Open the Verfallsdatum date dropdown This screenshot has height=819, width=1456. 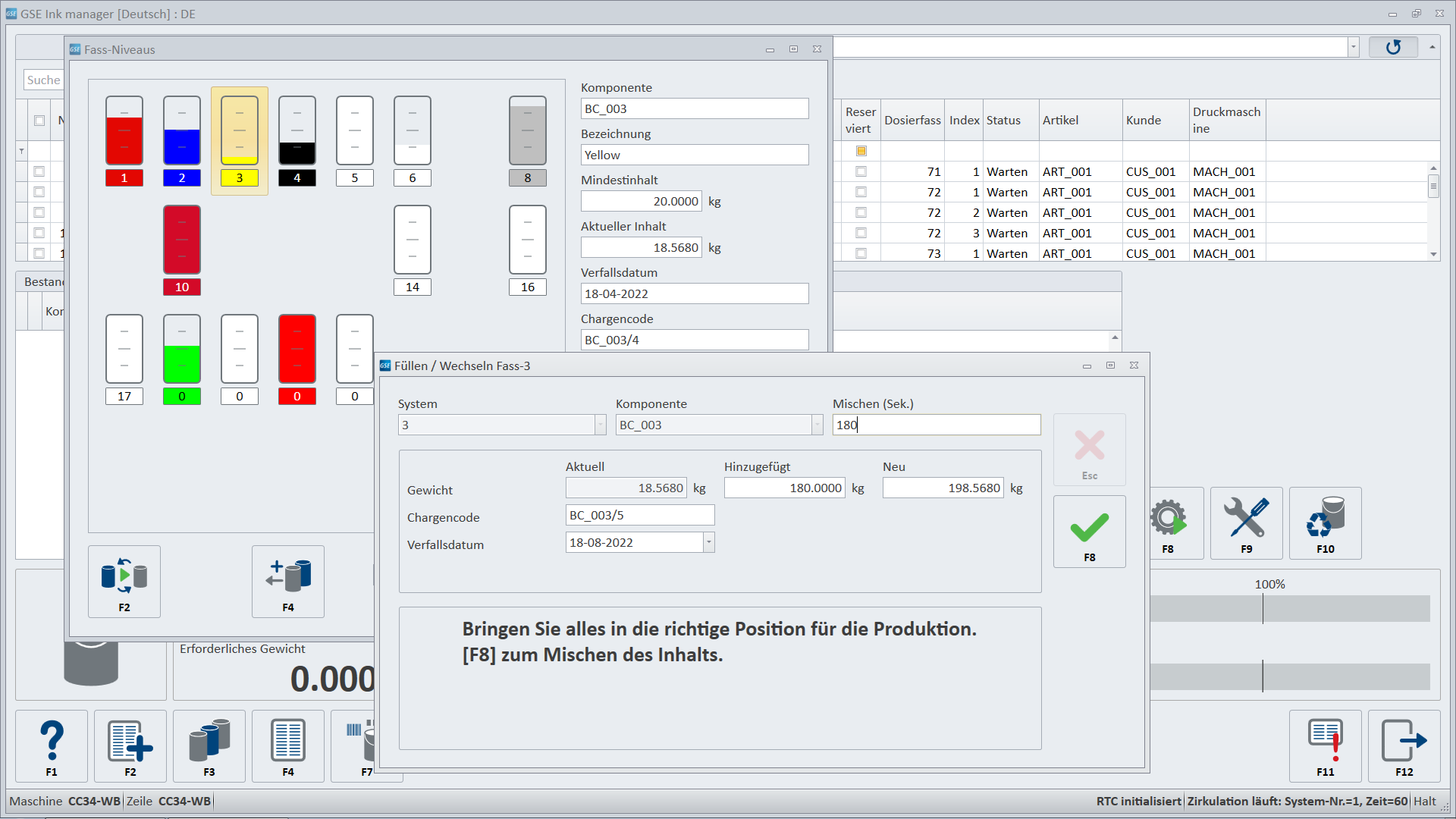709,542
